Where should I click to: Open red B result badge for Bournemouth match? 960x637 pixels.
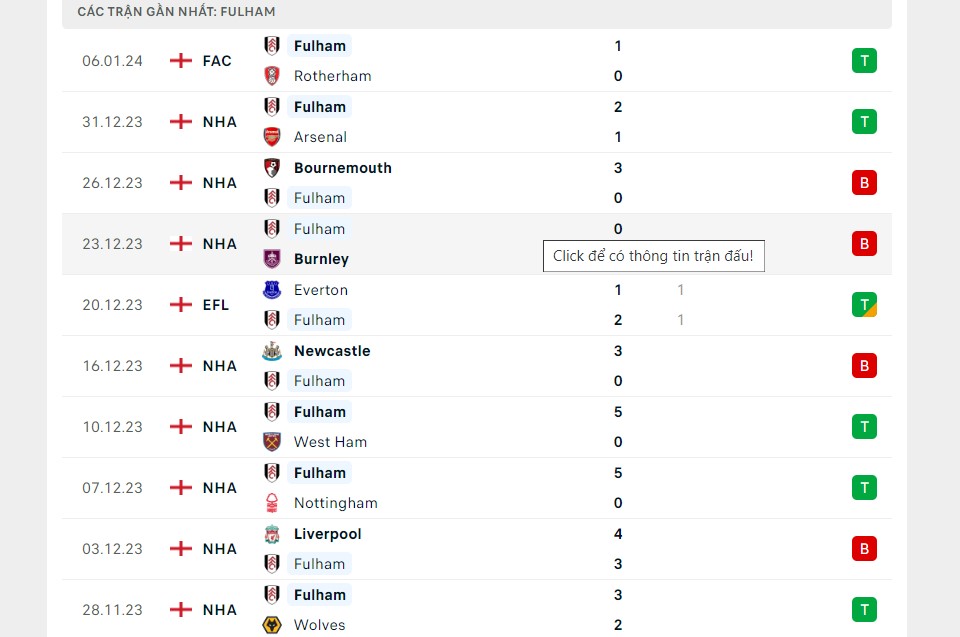864,183
